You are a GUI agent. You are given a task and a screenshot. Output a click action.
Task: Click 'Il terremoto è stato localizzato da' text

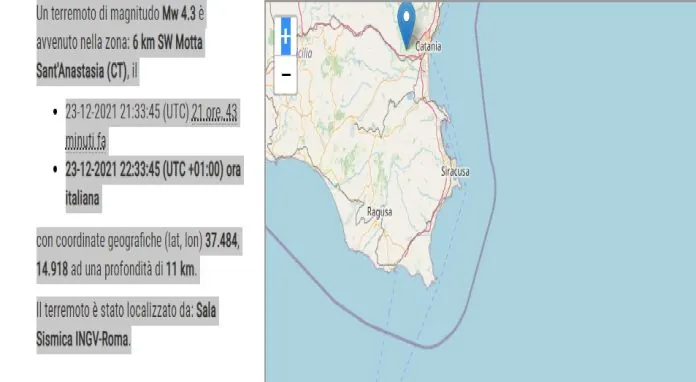click(x=115, y=311)
